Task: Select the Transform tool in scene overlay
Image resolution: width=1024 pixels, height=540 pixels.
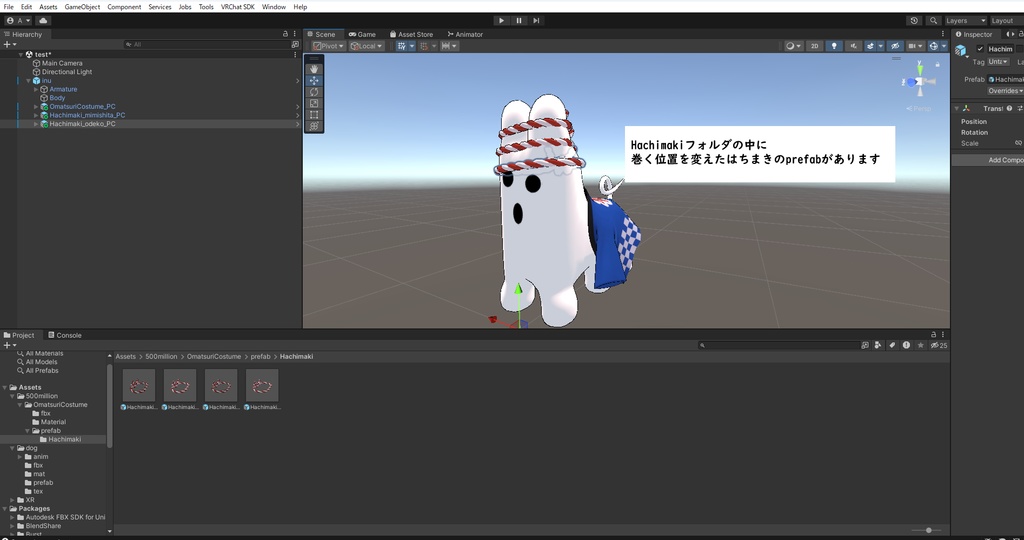Action: [x=314, y=126]
